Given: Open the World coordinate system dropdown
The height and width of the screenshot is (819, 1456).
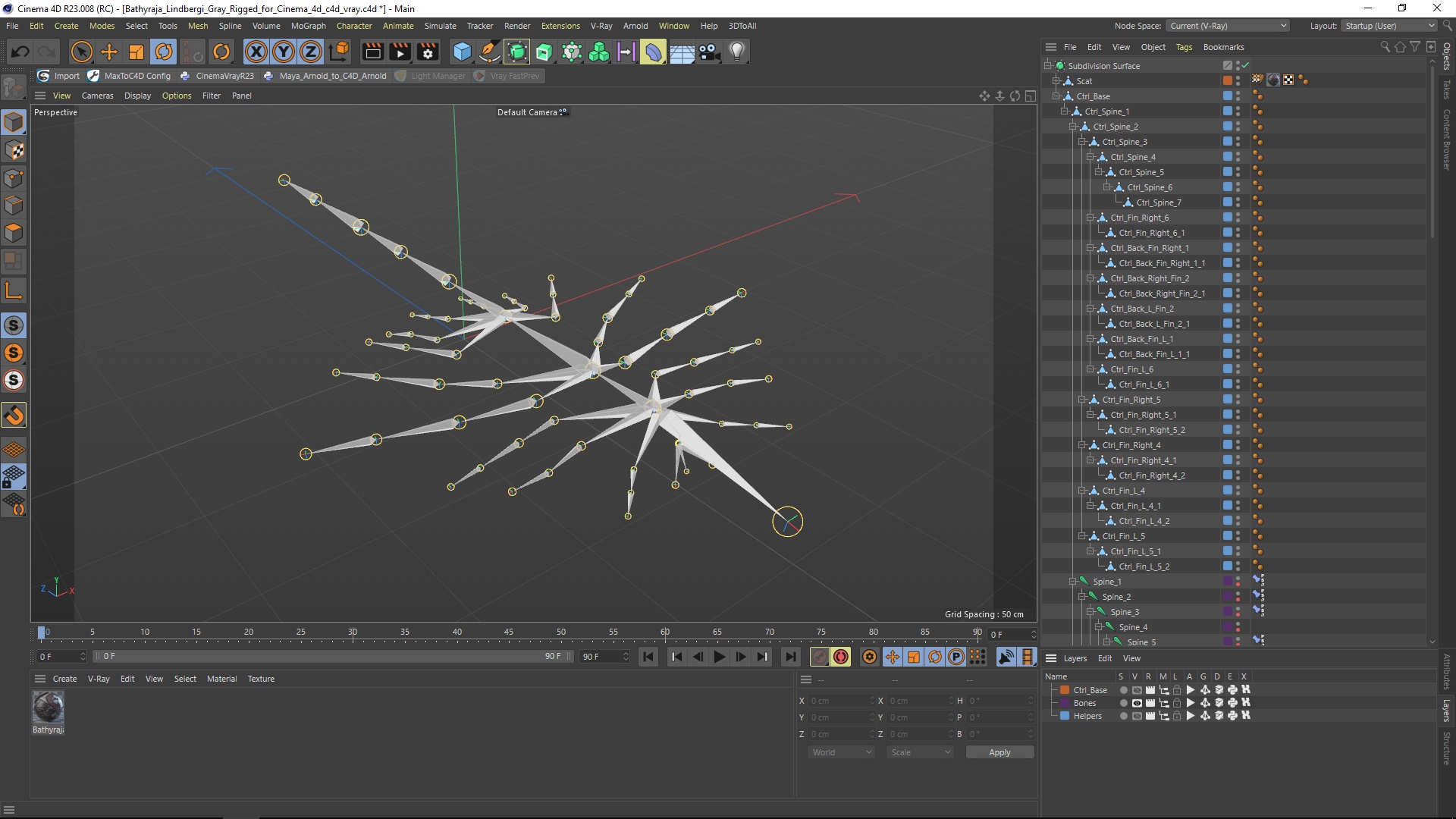Looking at the screenshot, I should (841, 752).
